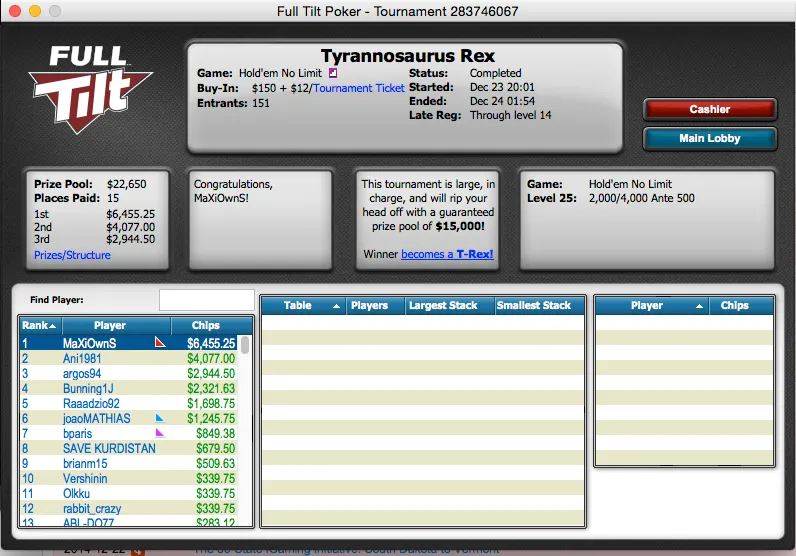The width and height of the screenshot is (796, 556).
Task: Click the purple icon next to Hold'em No Limit
Action: tap(333, 73)
